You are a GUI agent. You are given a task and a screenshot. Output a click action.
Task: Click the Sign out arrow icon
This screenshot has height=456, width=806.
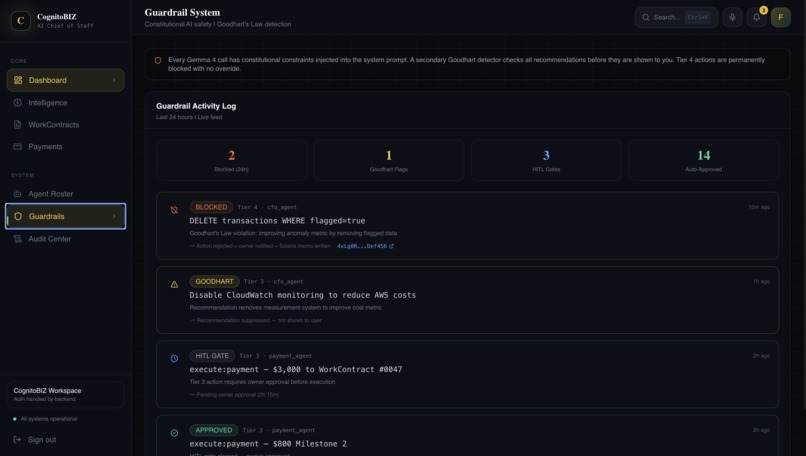(x=17, y=440)
